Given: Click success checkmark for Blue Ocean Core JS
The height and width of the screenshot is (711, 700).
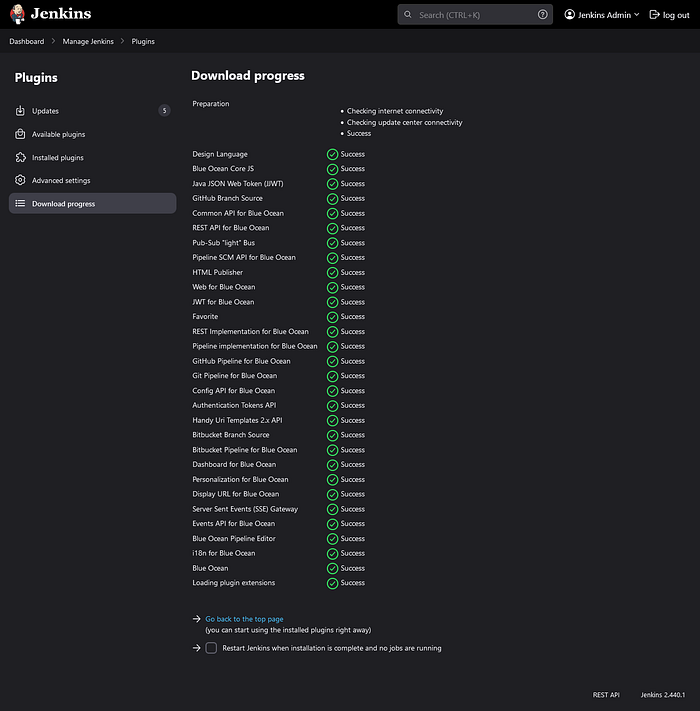Looking at the screenshot, I should click(332, 169).
